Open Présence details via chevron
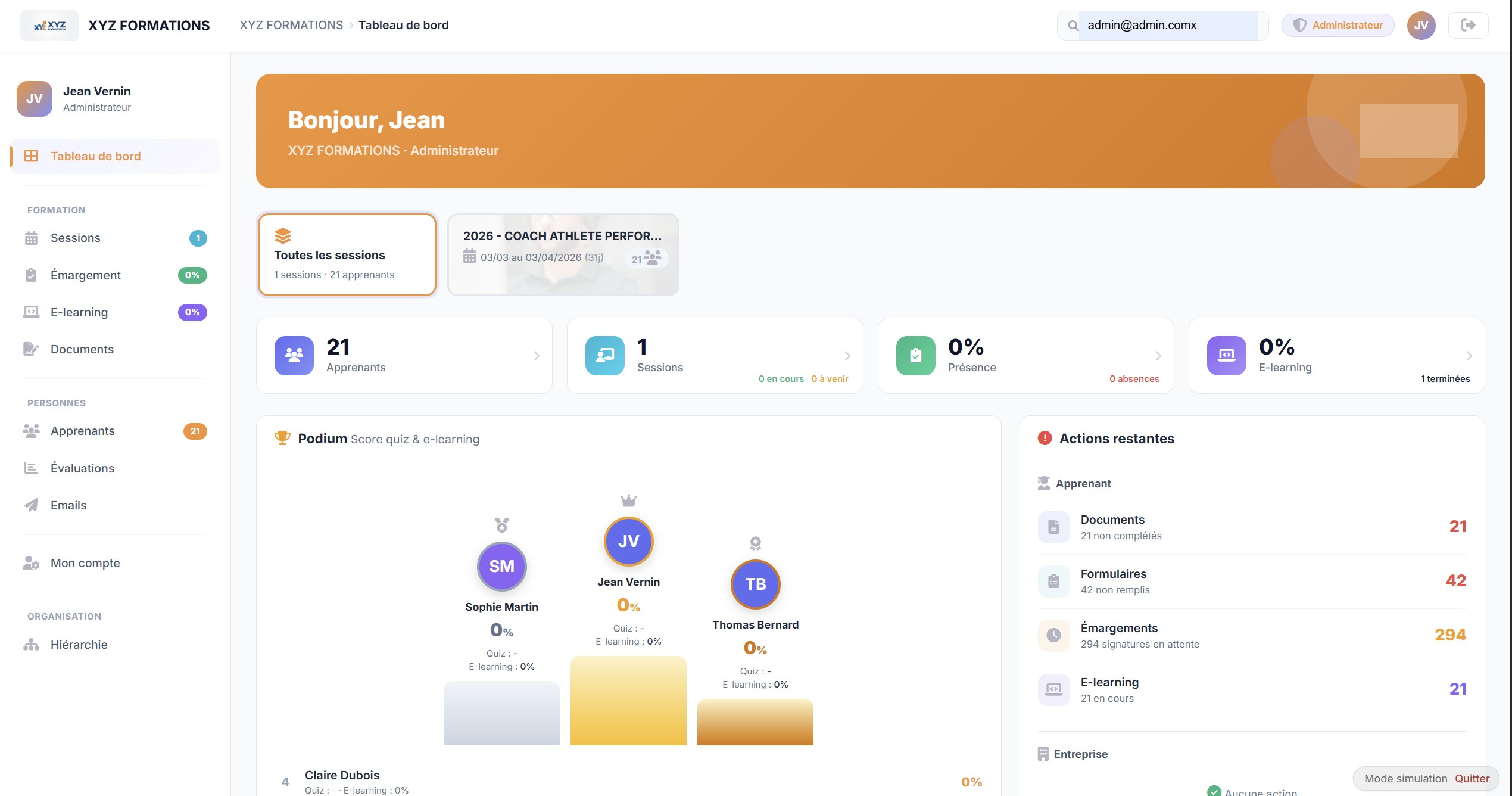This screenshot has height=796, width=1512. click(1158, 356)
